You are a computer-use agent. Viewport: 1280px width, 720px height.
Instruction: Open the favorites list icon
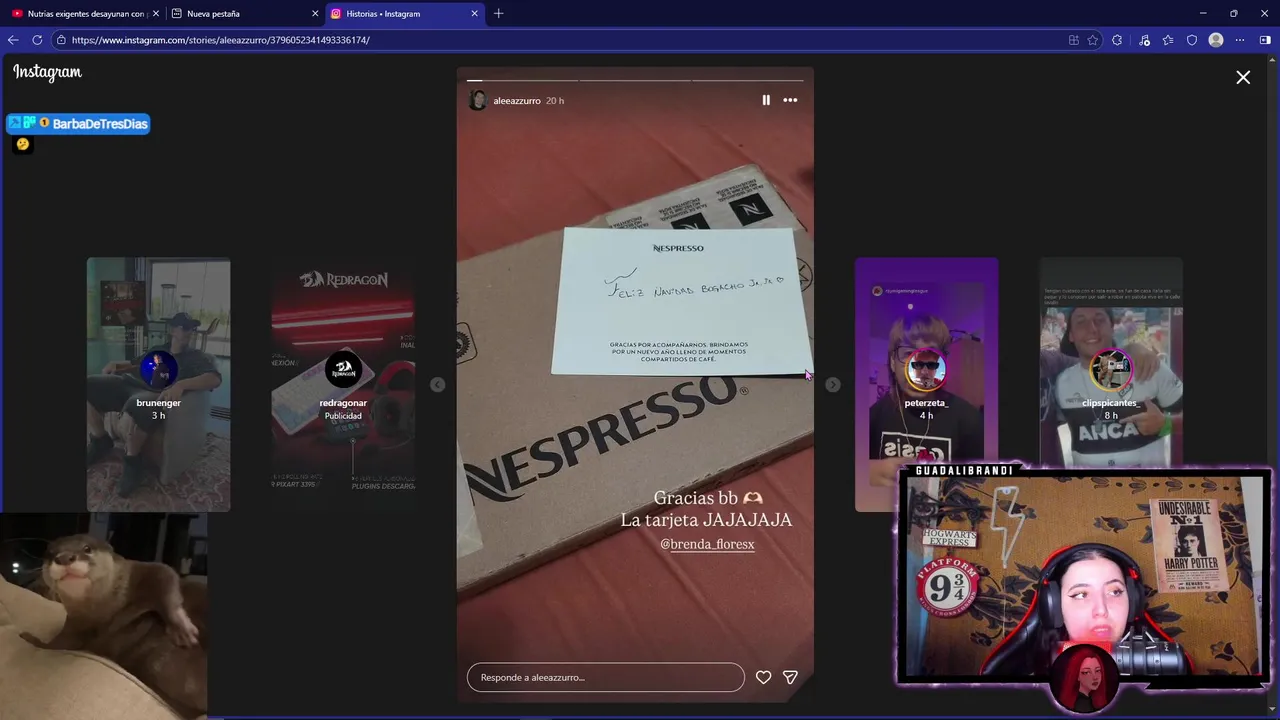coord(1168,40)
